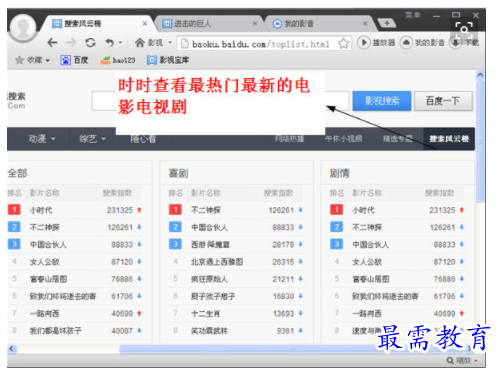The width and height of the screenshot is (499, 369).
Task: Close the 搜索风云榜 tab
Action: tap(145, 24)
